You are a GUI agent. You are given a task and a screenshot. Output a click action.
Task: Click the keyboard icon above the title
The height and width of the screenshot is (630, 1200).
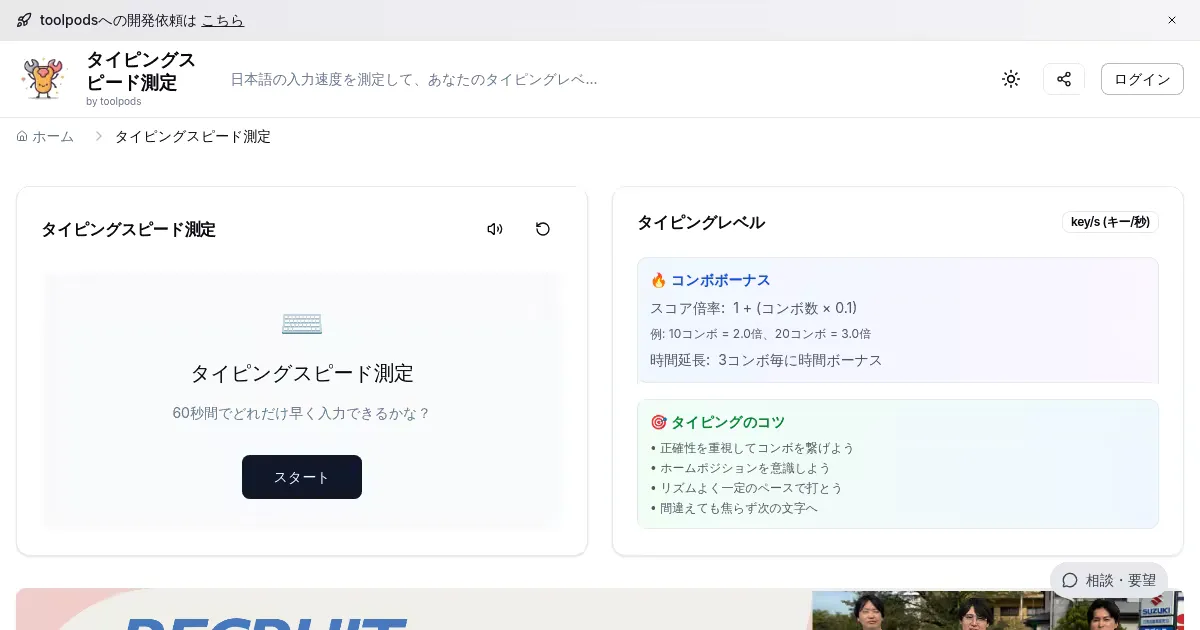point(301,323)
